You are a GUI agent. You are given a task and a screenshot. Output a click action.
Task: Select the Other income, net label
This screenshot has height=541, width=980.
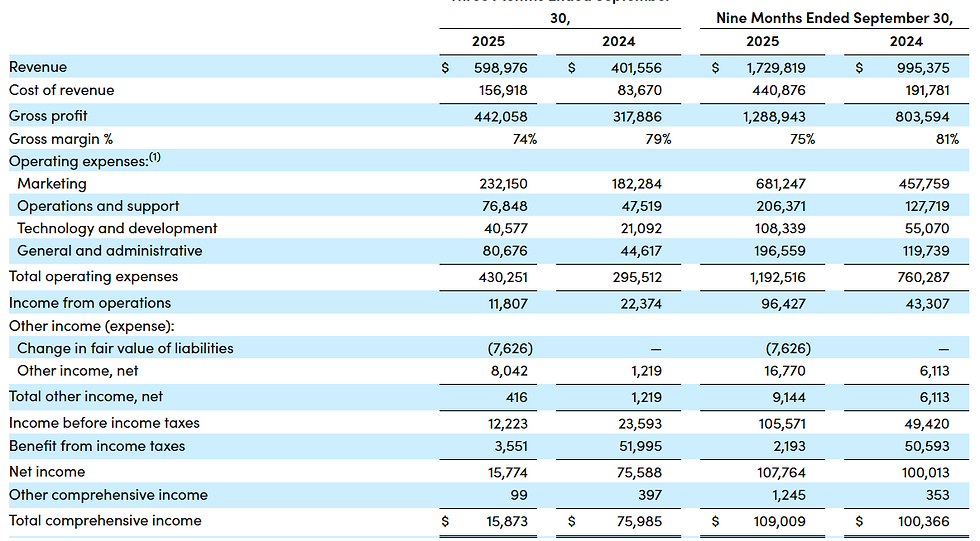[x=78, y=371]
